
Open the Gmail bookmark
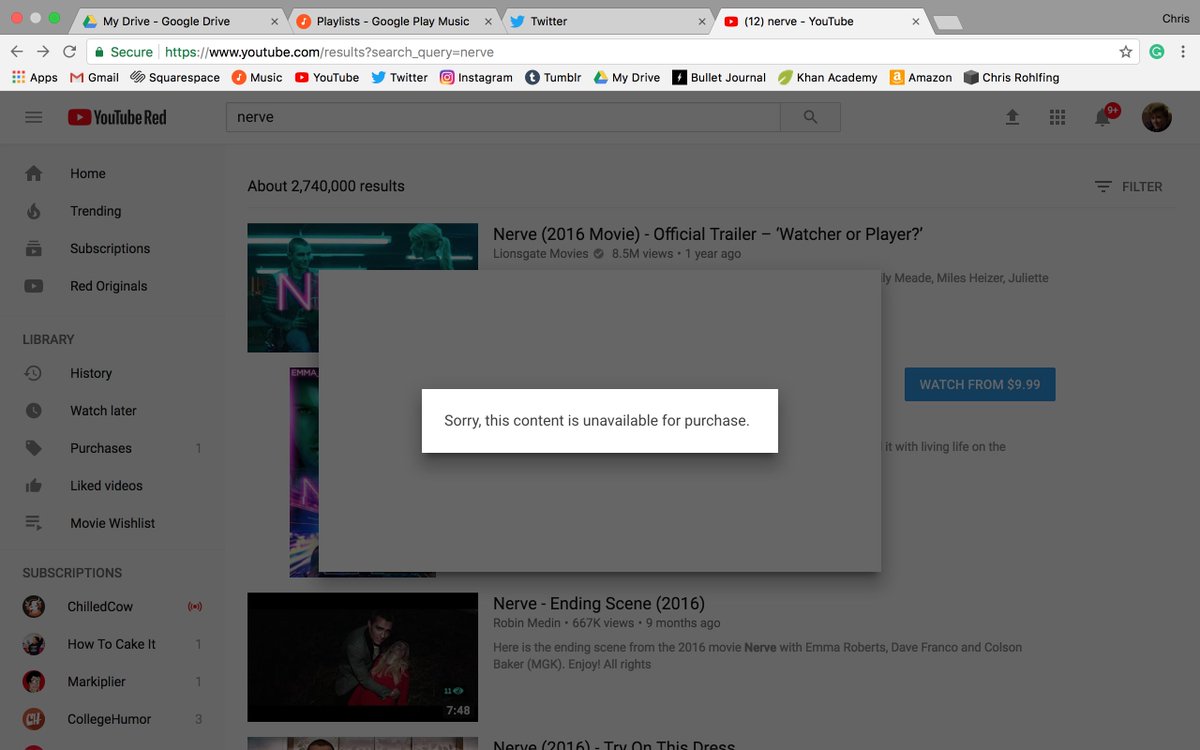[x=94, y=77]
